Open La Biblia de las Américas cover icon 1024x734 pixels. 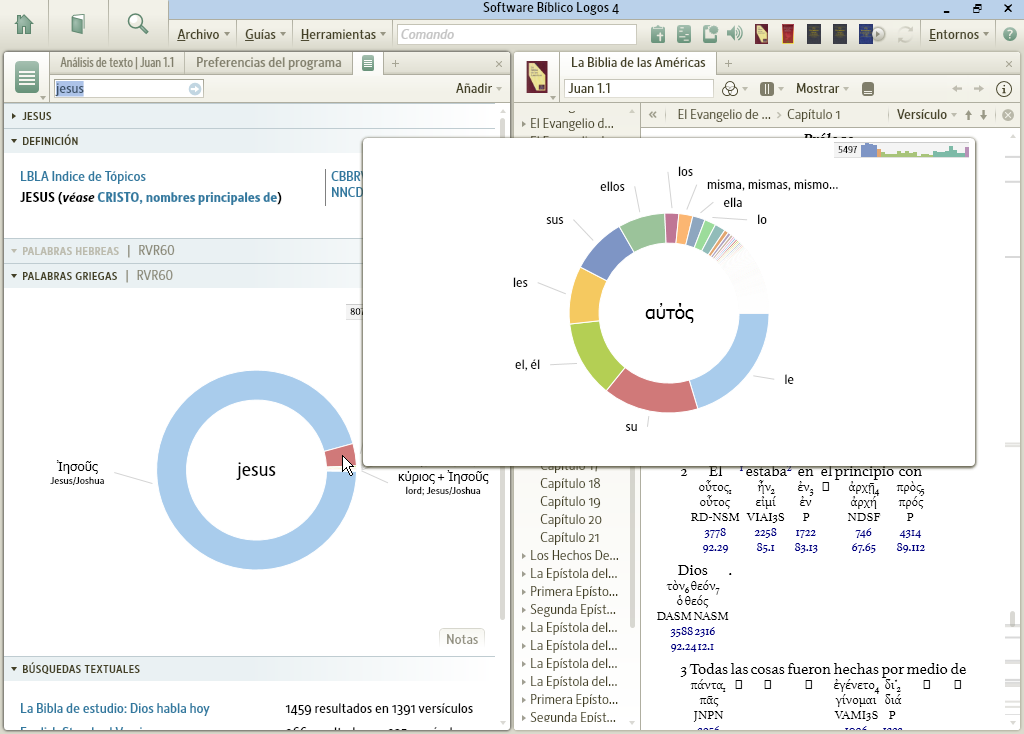tap(537, 77)
